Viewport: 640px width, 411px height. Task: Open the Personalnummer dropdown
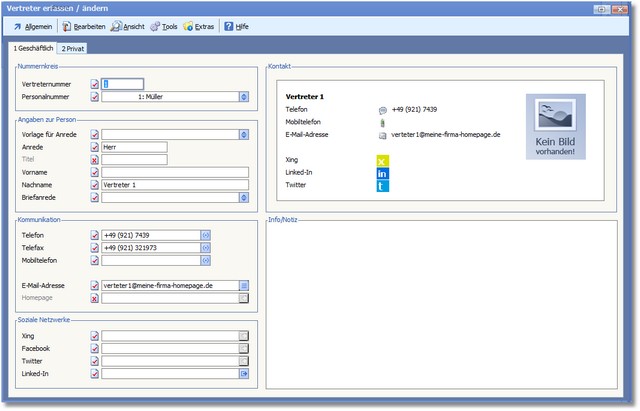243,97
